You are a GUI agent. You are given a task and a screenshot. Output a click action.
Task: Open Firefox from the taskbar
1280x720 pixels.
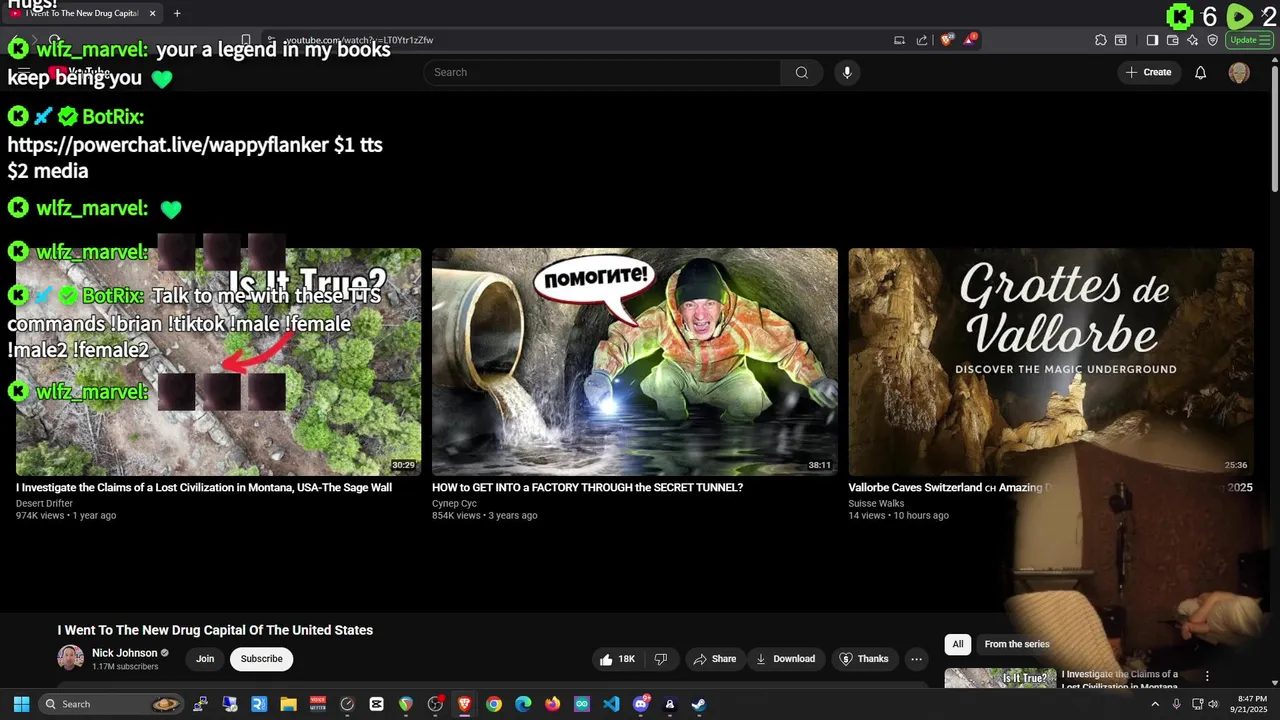(552, 704)
